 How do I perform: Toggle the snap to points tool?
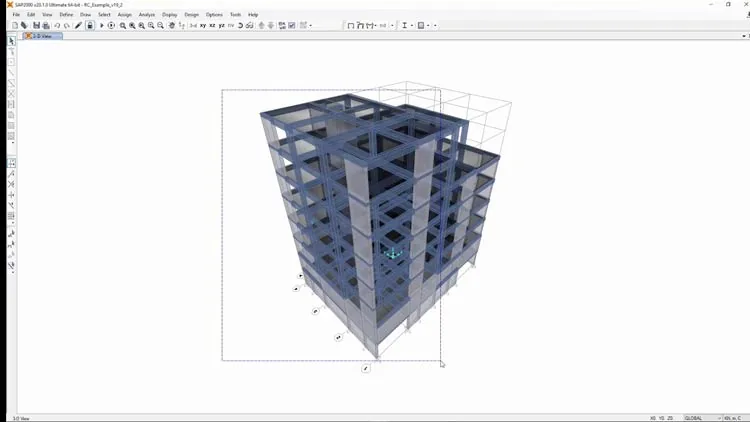(x=11, y=163)
